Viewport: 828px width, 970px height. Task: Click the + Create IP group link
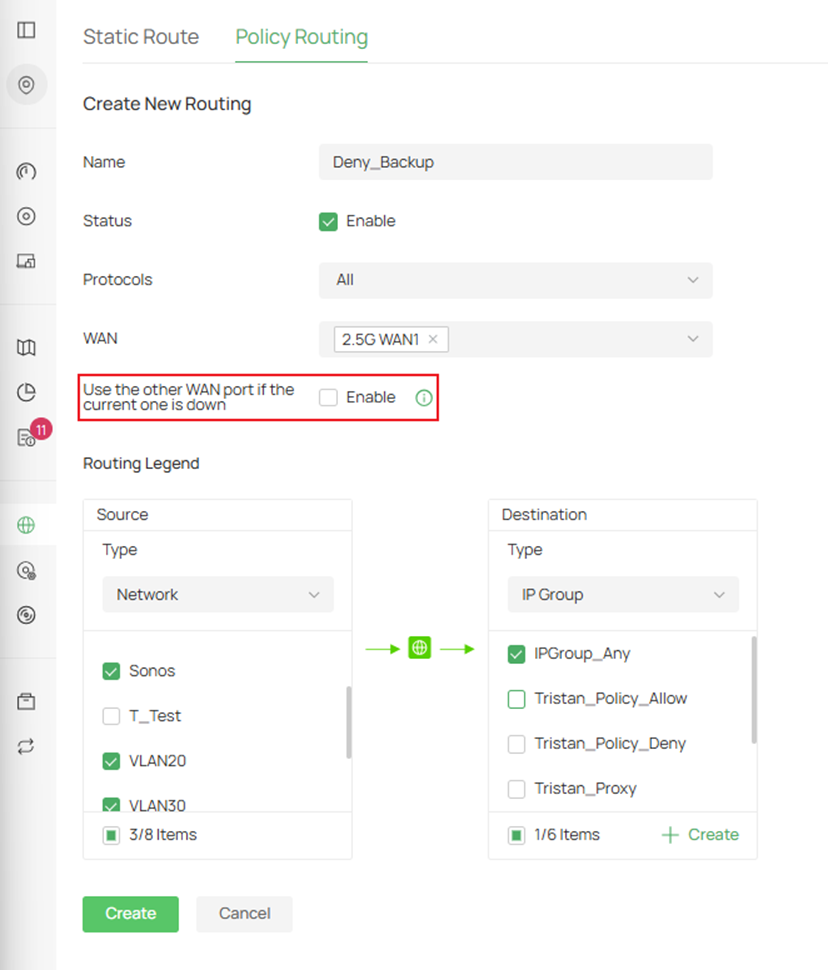pos(701,835)
